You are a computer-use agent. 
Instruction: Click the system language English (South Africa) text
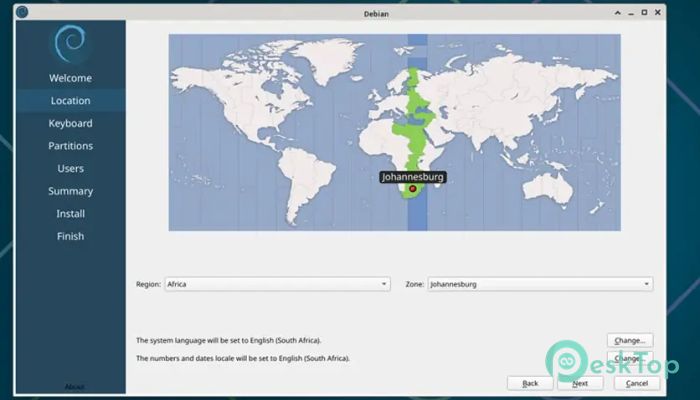[229, 340]
